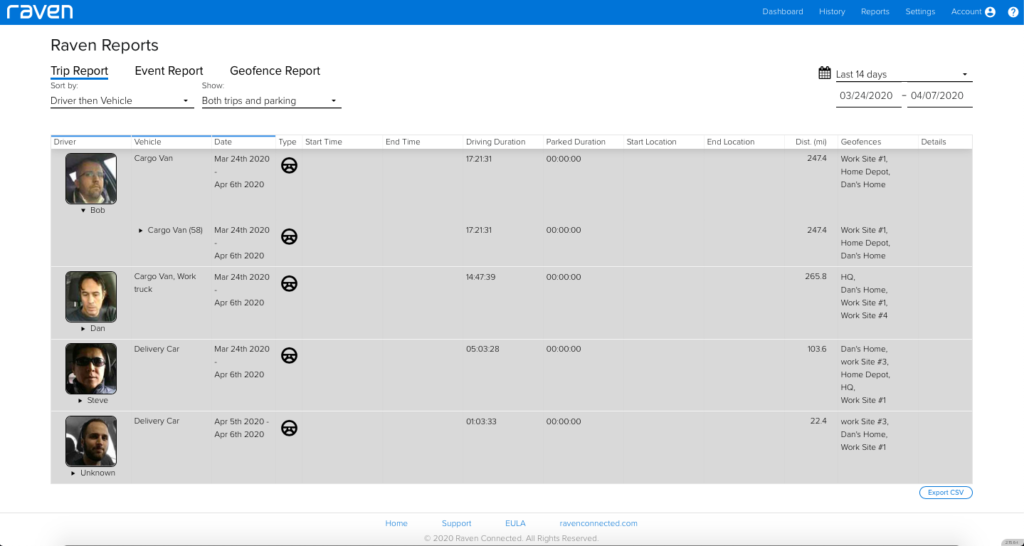
Task: Select the 103.6 distance value
Action: pyautogui.click(x=817, y=349)
